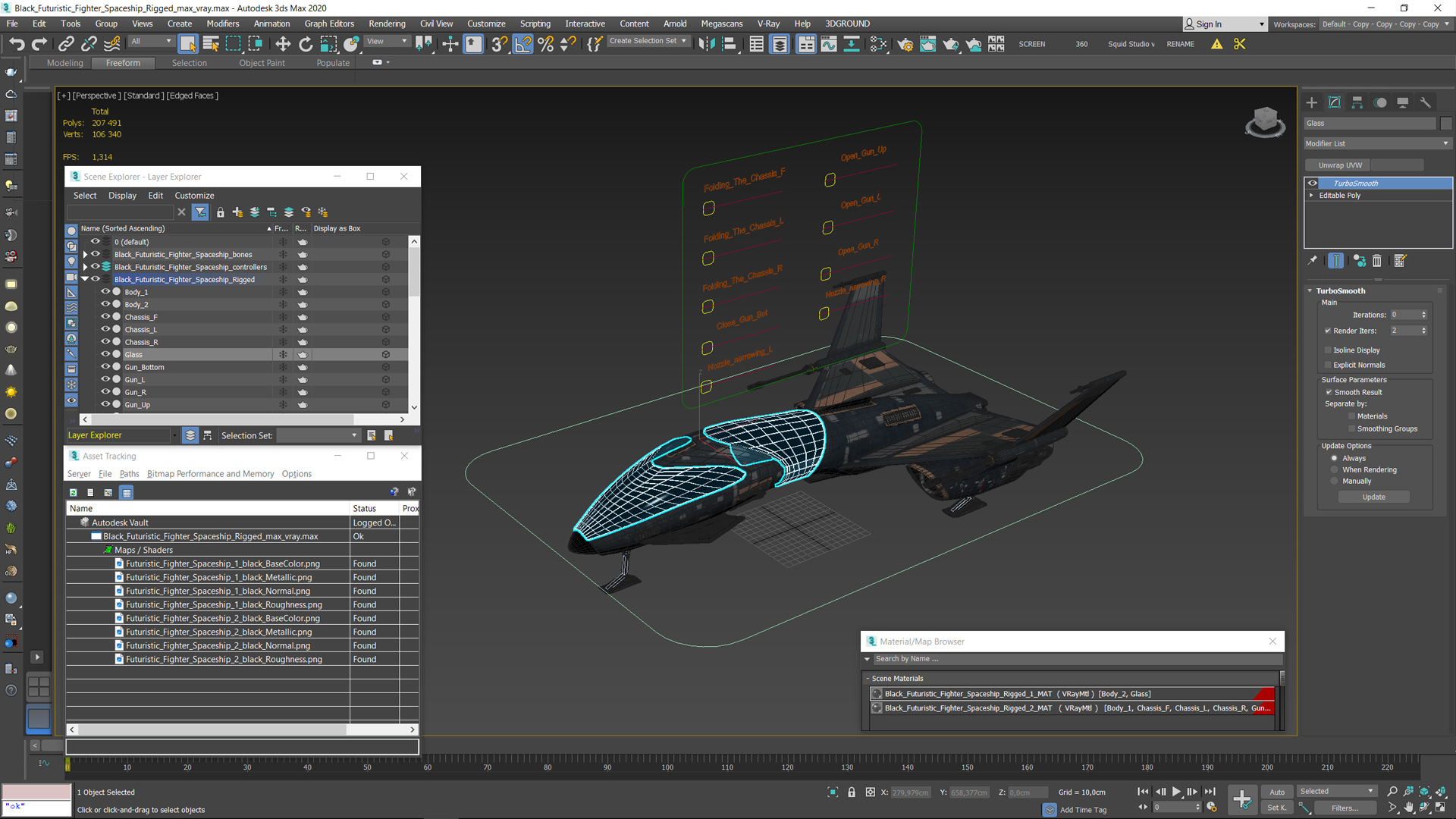This screenshot has width=1456, height=819.
Task: Click the Mirror tool icon
Action: (707, 44)
